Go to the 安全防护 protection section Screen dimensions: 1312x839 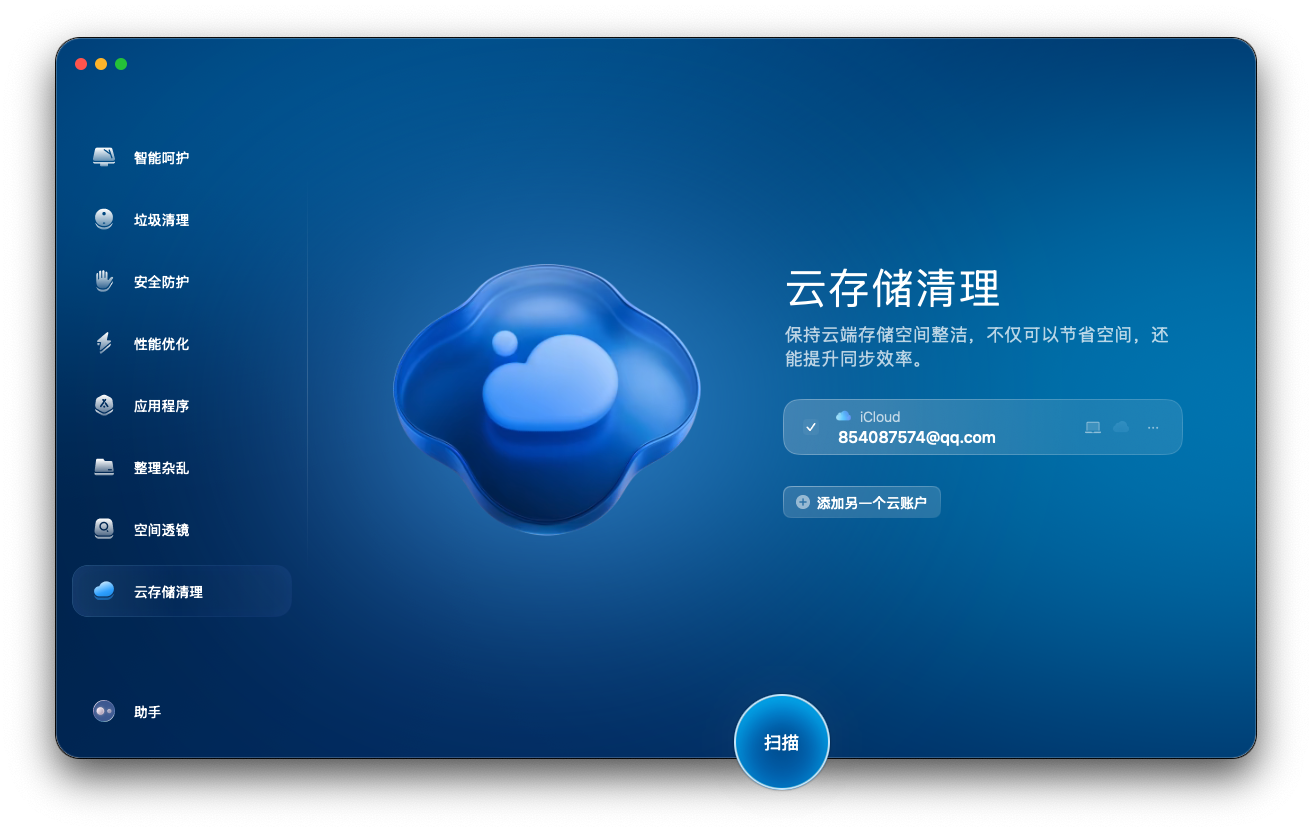pyautogui.click(x=160, y=282)
